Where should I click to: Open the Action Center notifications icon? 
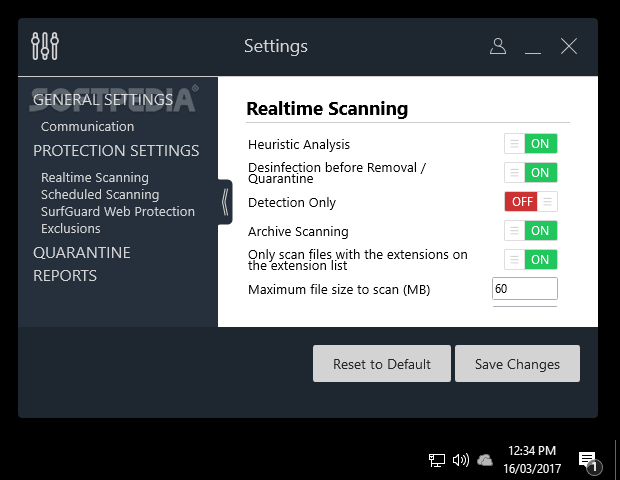[x=590, y=462]
